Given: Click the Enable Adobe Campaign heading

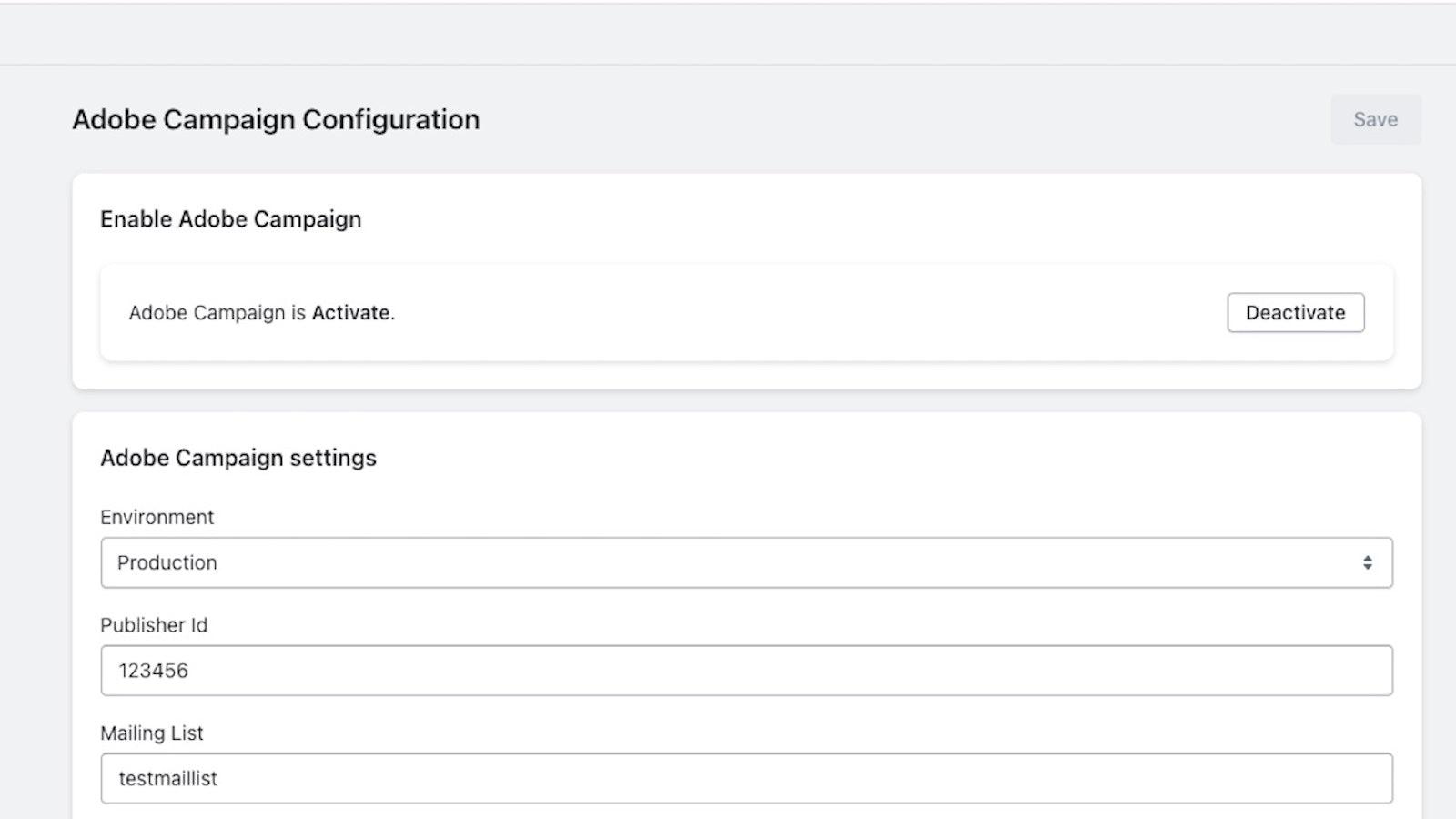Looking at the screenshot, I should [x=230, y=219].
